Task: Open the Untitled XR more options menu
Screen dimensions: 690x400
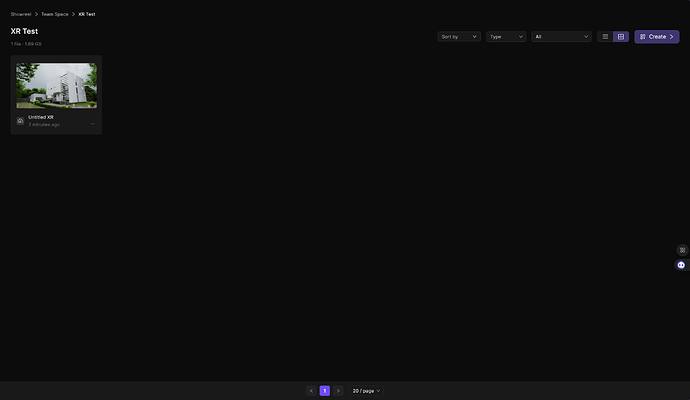Action: [x=93, y=124]
